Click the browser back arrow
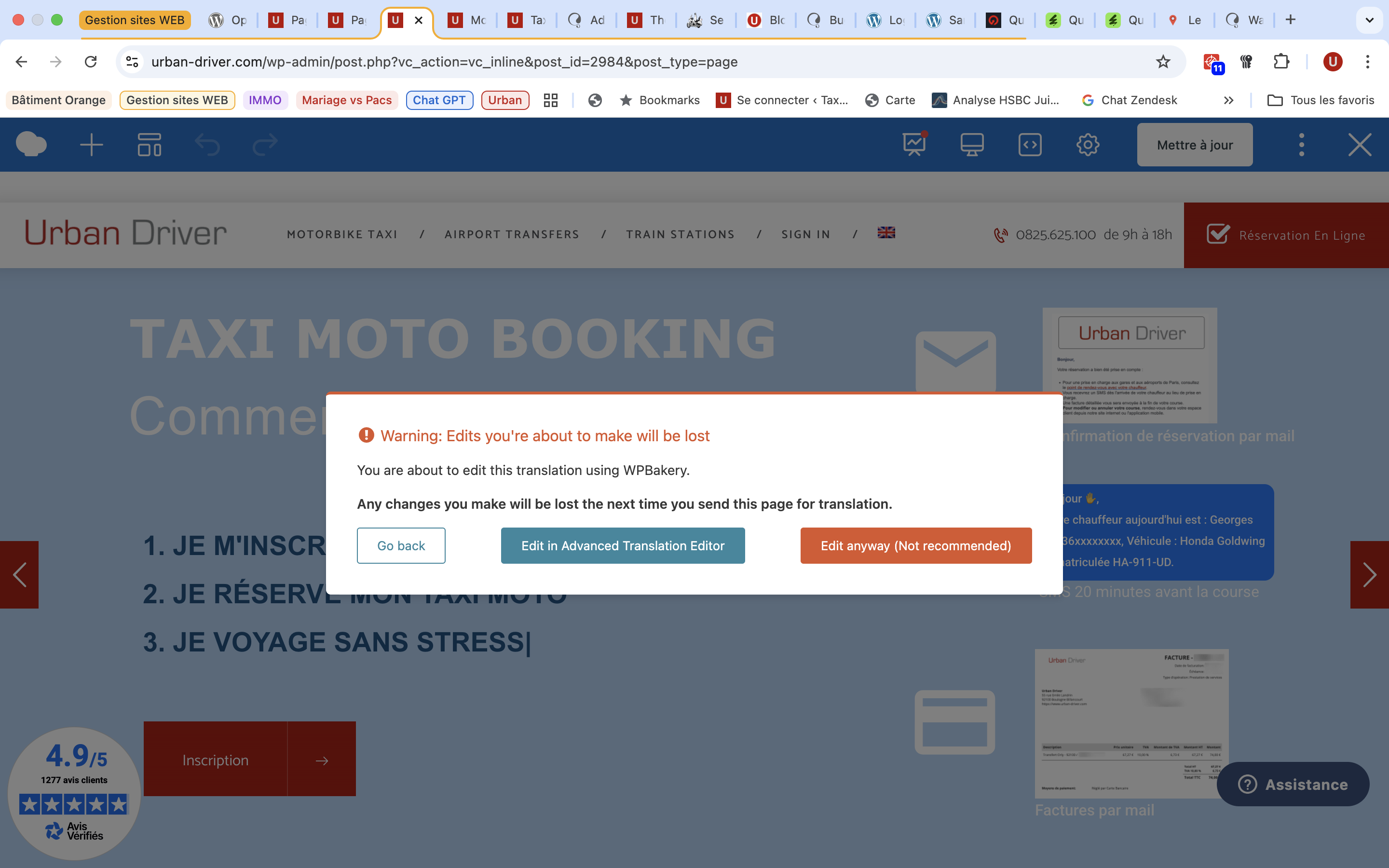This screenshot has height=868, width=1389. (x=21, y=61)
